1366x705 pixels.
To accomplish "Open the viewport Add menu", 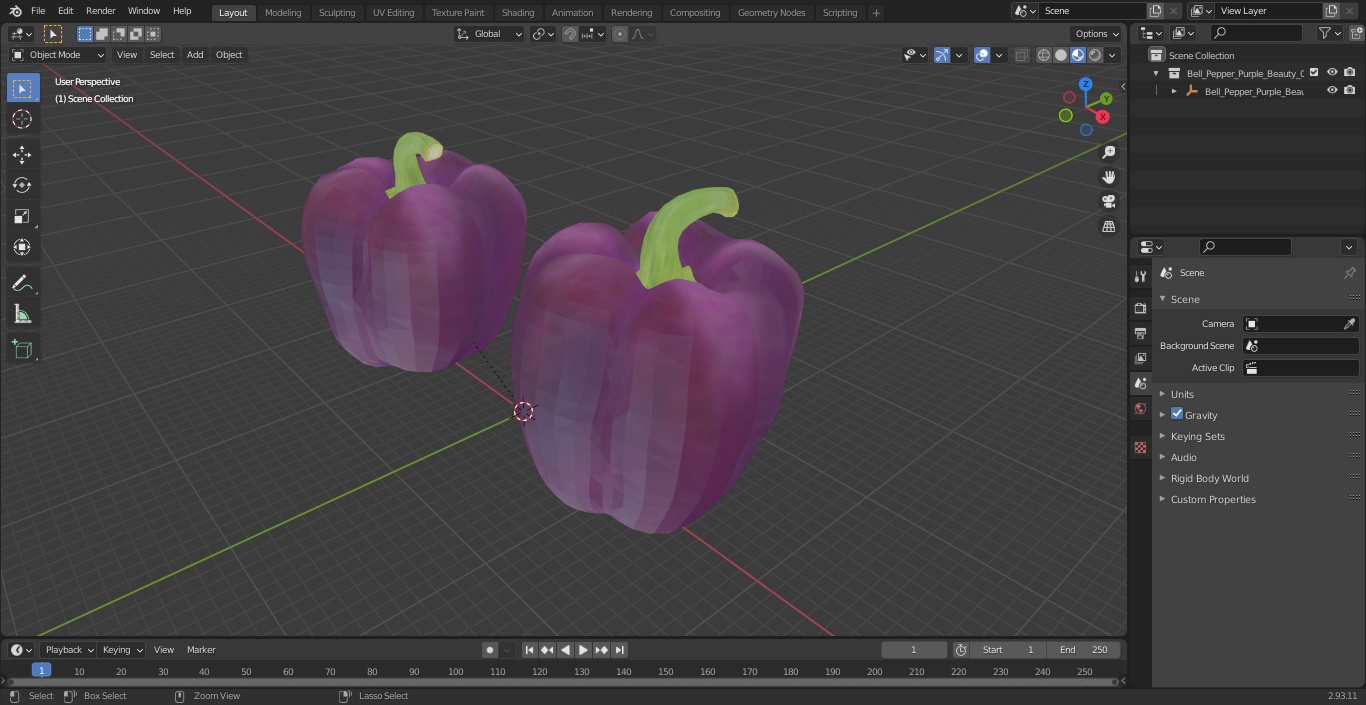I will (x=195, y=55).
